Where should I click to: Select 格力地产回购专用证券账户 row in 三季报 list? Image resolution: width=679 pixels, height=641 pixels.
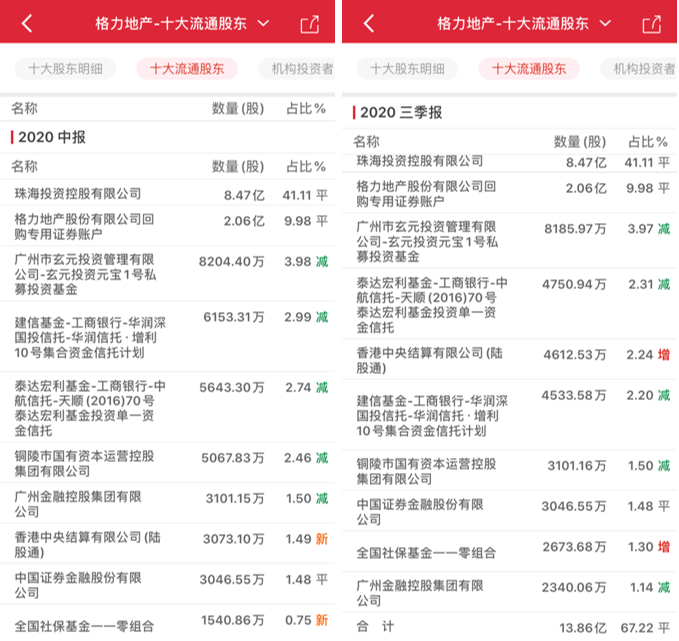[x=509, y=193]
